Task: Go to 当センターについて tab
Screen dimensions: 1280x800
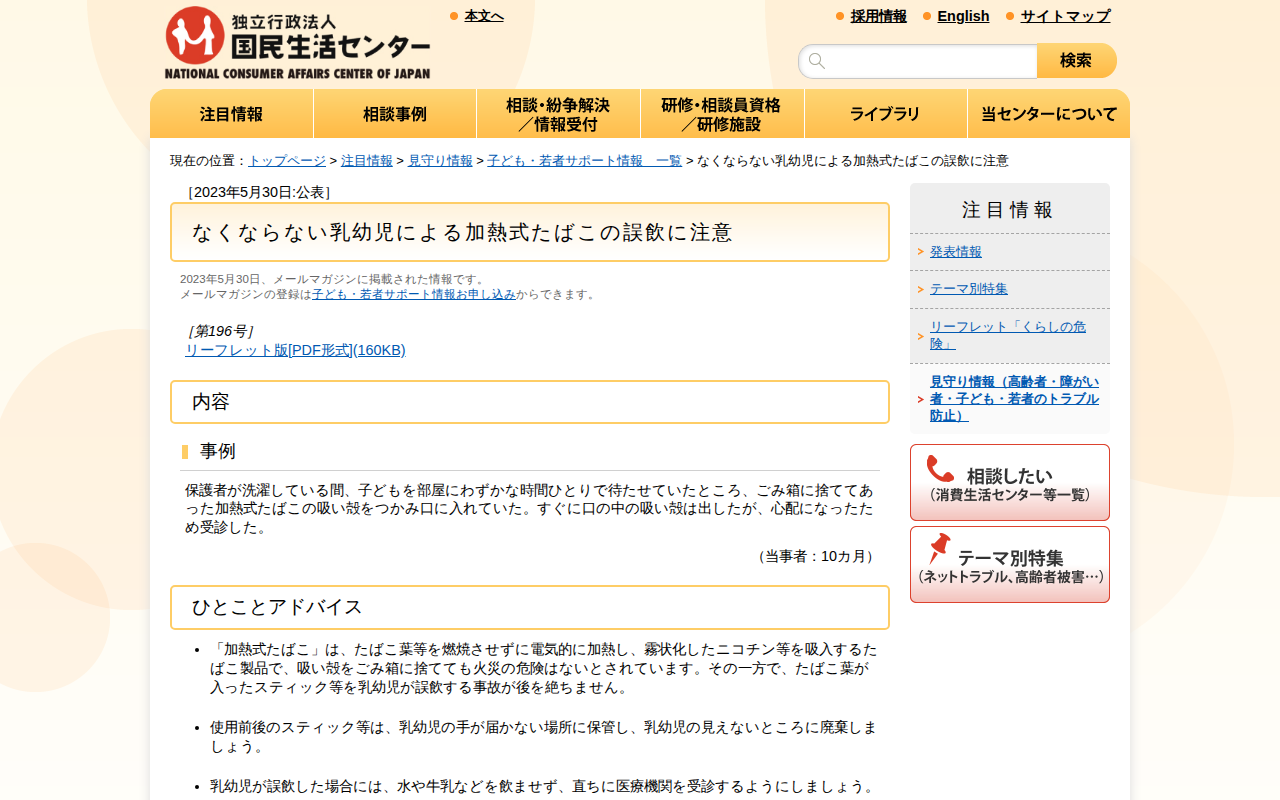Action: (x=1049, y=114)
